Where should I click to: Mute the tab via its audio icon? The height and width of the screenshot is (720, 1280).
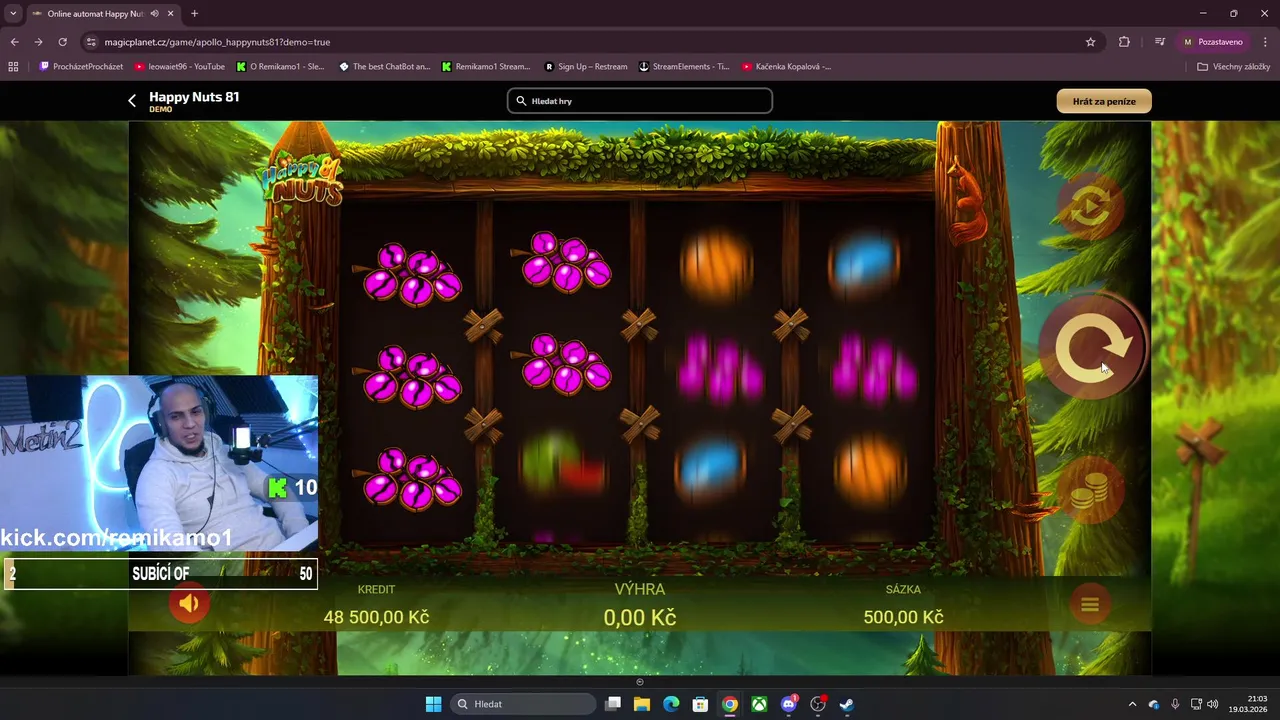tap(154, 14)
